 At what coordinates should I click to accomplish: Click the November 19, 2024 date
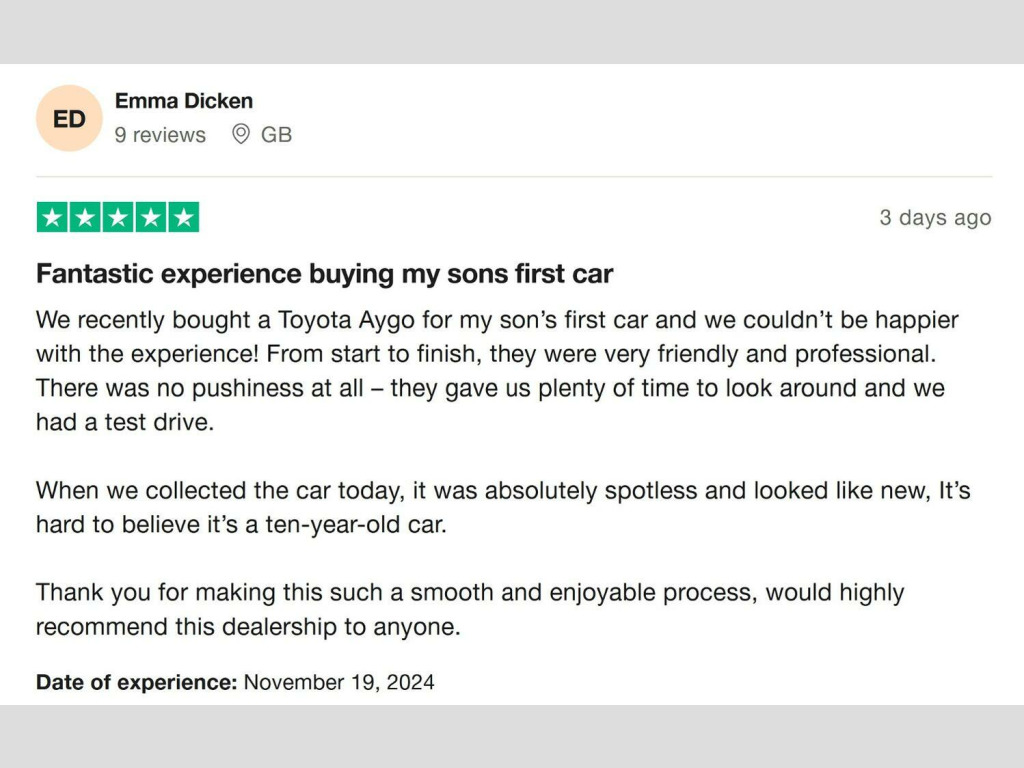pos(339,682)
